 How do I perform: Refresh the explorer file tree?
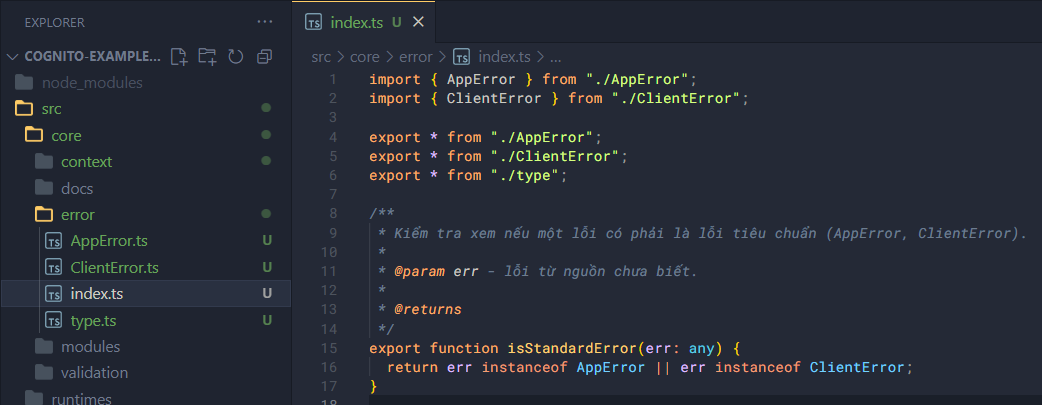[x=236, y=57]
